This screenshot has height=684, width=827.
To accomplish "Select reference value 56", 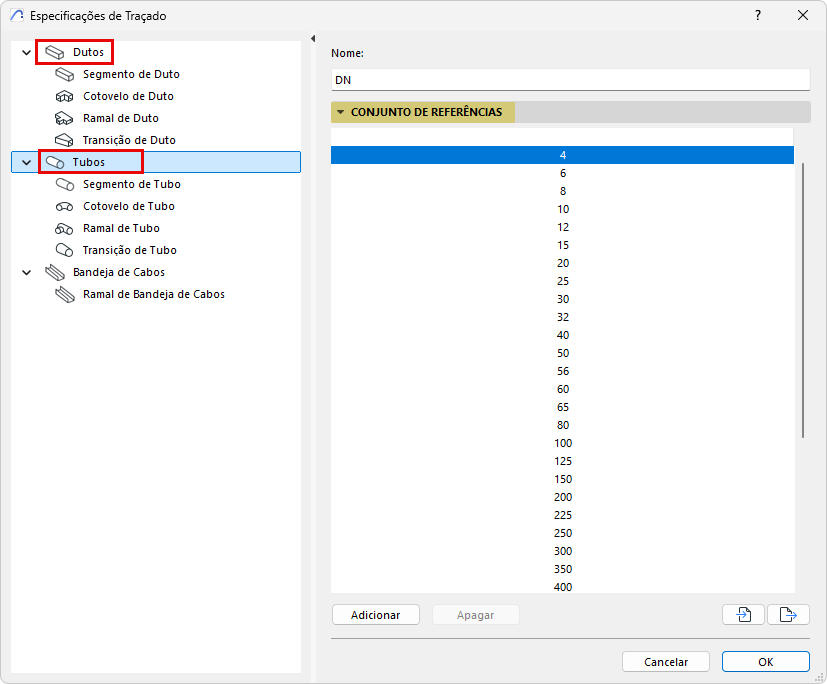I will click(x=562, y=371).
